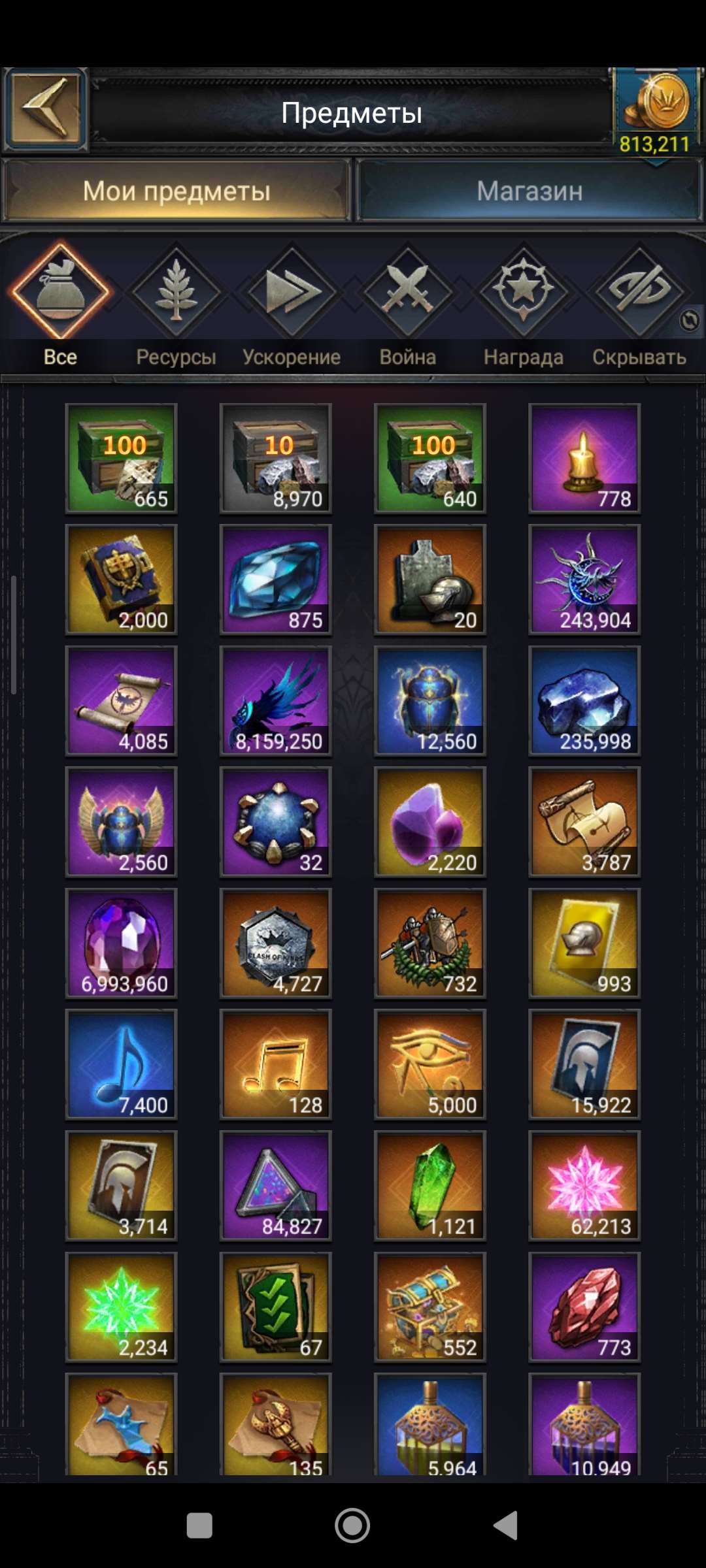706x1568 pixels.
Task: Select the candle item with 778
Action: (x=584, y=458)
